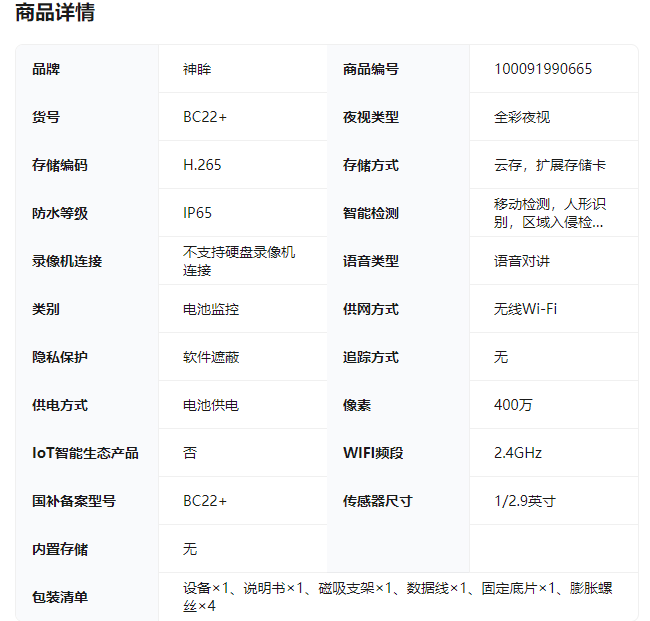
Task: Click the value 软件遮蔽
Action: coord(211,357)
